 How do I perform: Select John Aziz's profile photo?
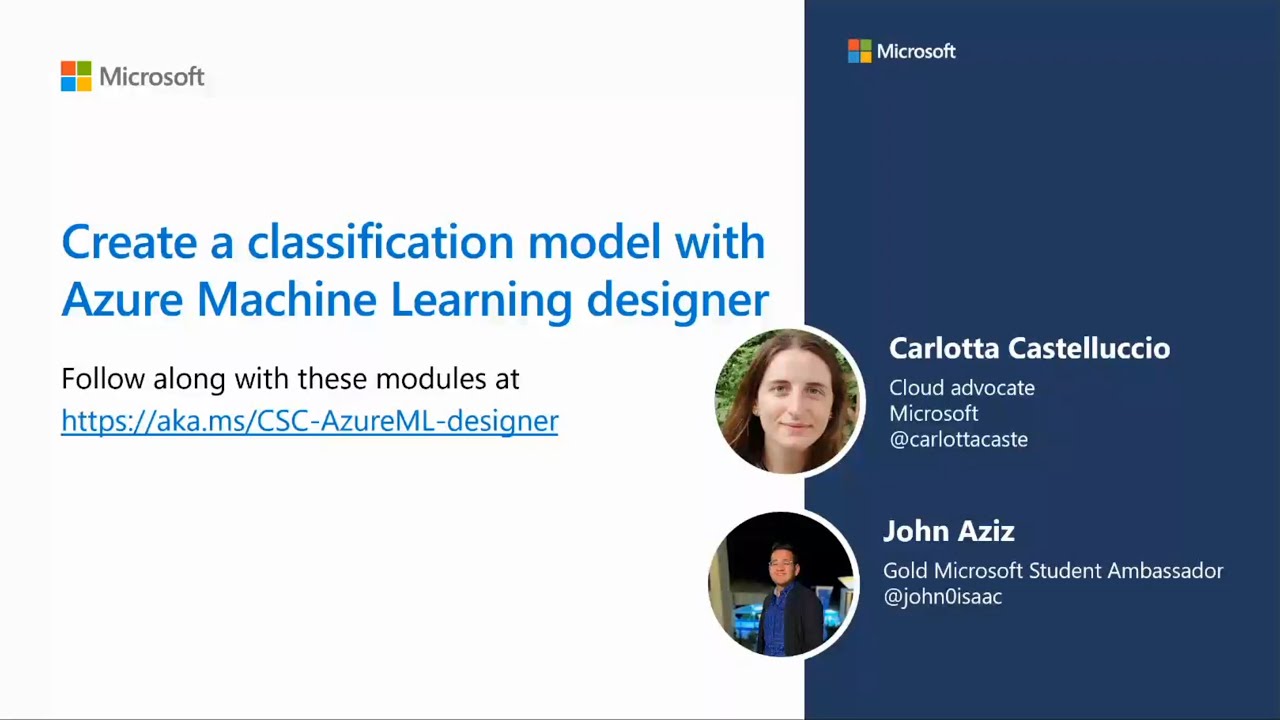(783, 585)
